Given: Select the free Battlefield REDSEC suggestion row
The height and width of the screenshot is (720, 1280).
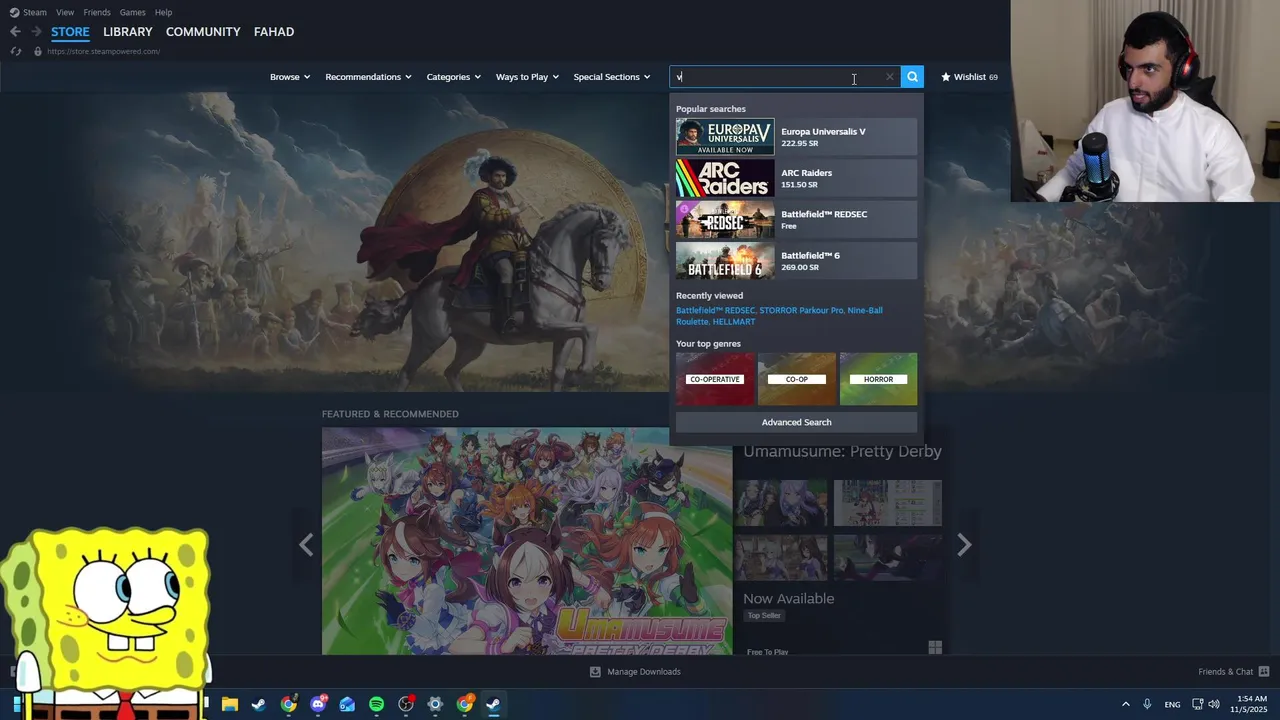Looking at the screenshot, I should pyautogui.click(x=796, y=220).
